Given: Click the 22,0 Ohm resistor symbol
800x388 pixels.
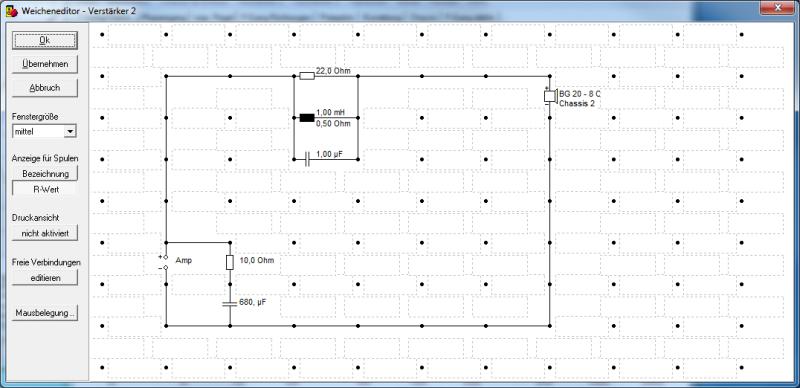Looking at the screenshot, I should [x=307, y=76].
